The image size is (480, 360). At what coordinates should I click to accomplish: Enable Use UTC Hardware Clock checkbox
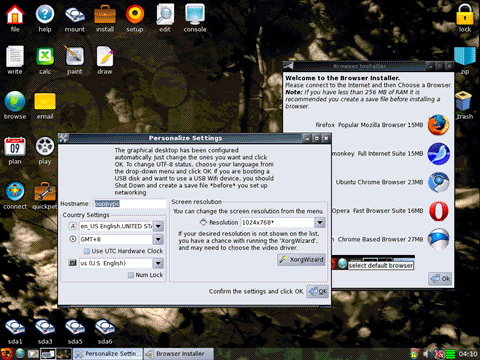coord(87,251)
